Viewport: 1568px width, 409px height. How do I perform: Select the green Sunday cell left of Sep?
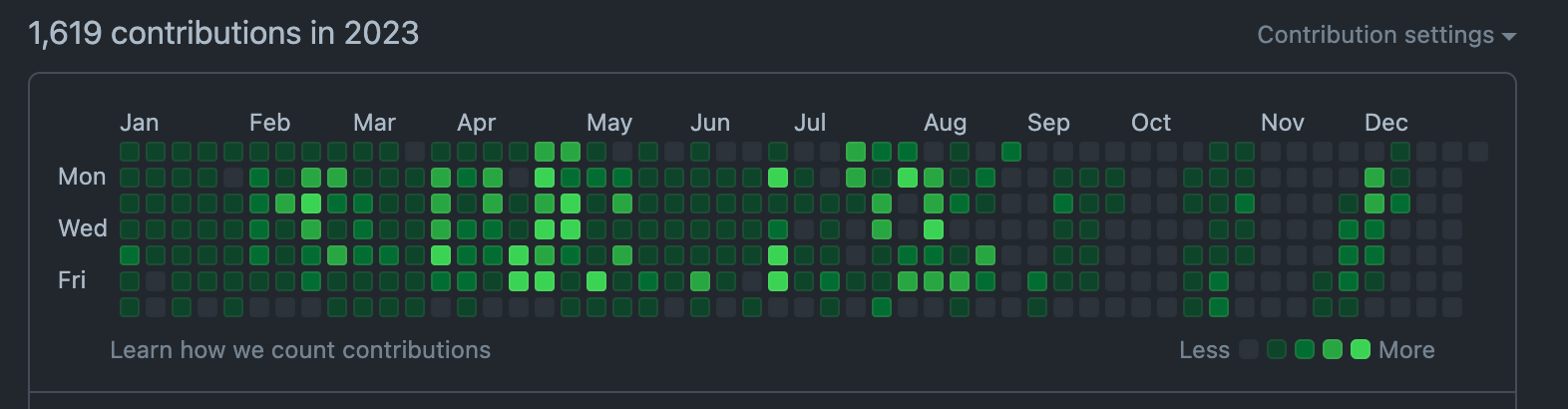(1011, 152)
